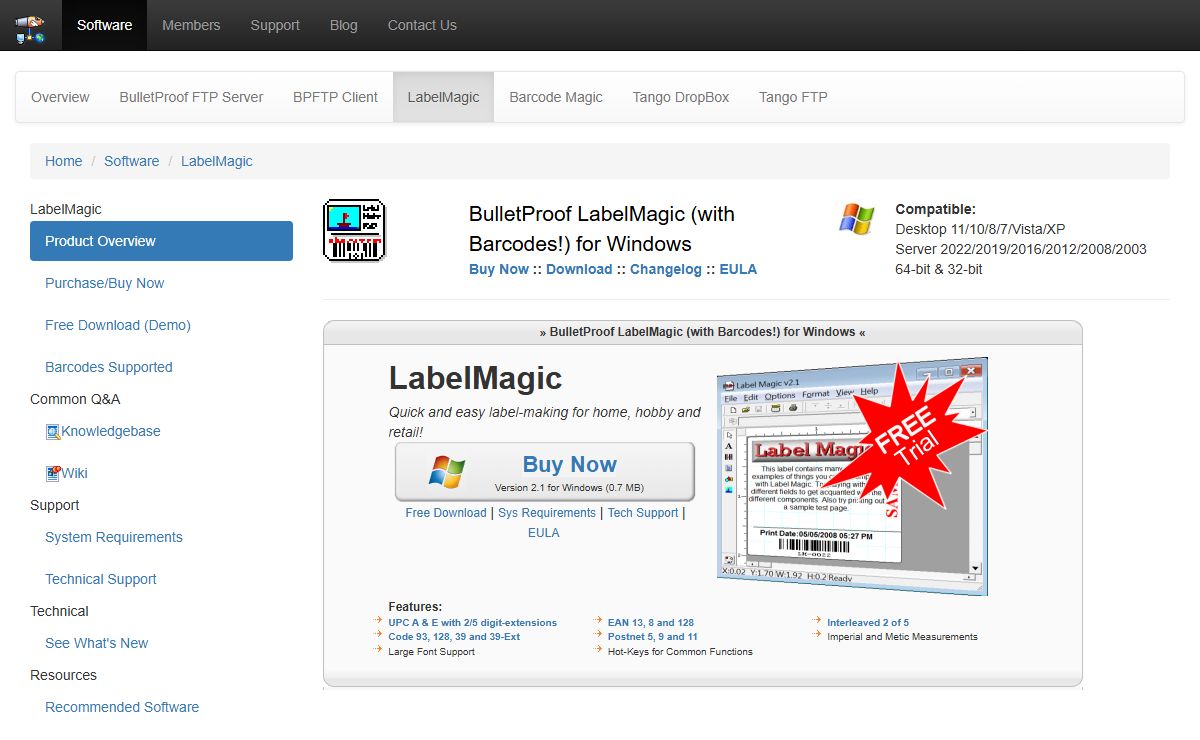Open the Members menu in top bar

tap(191, 25)
